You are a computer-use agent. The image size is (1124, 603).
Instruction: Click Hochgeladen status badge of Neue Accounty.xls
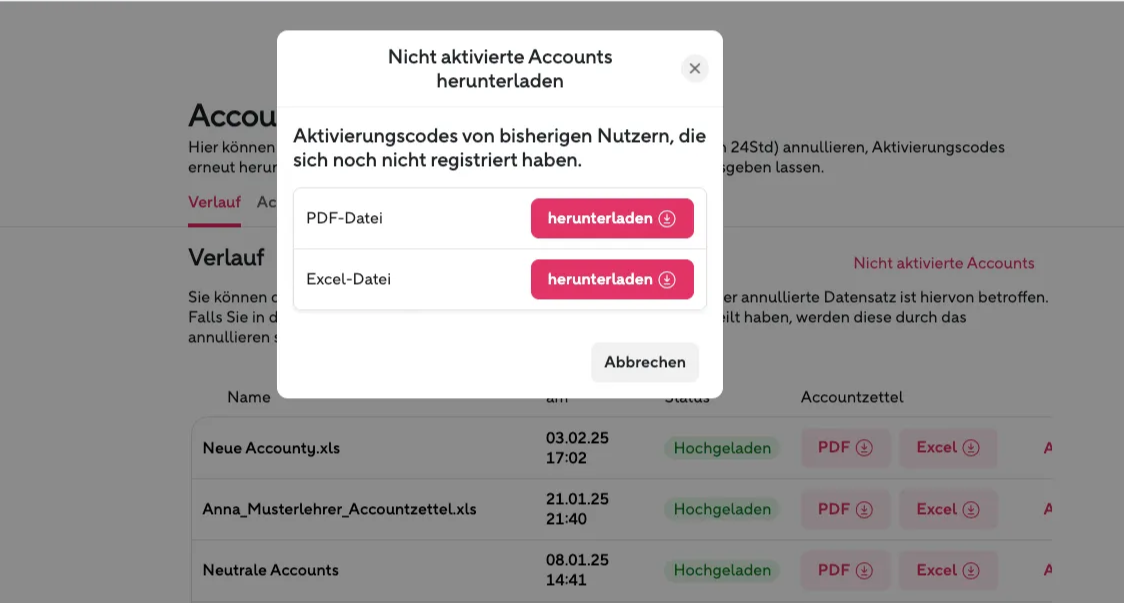tap(722, 448)
